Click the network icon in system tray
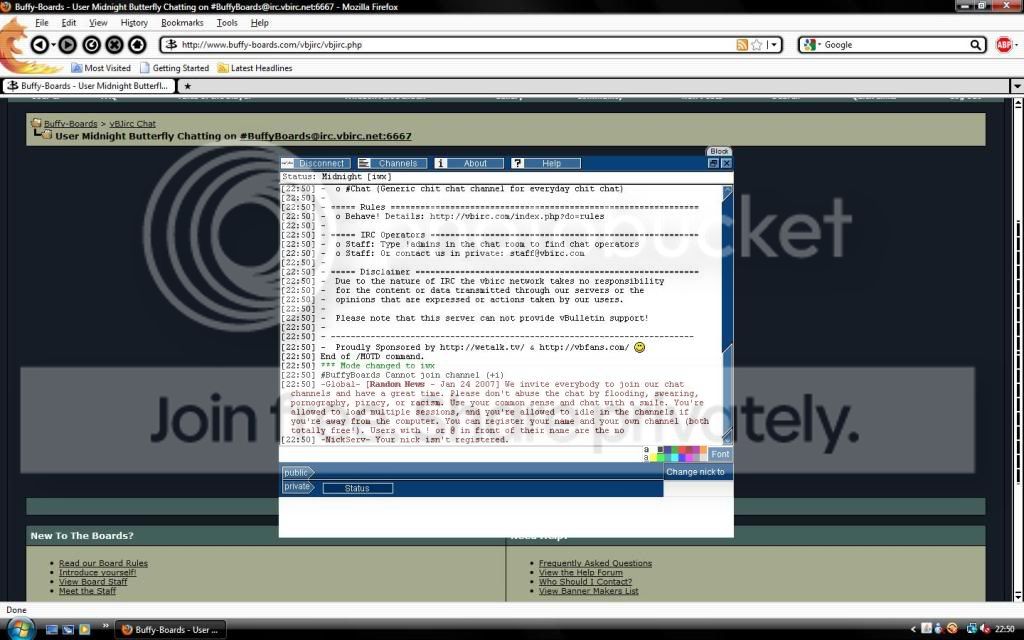The image size is (1024, 640). (971, 629)
